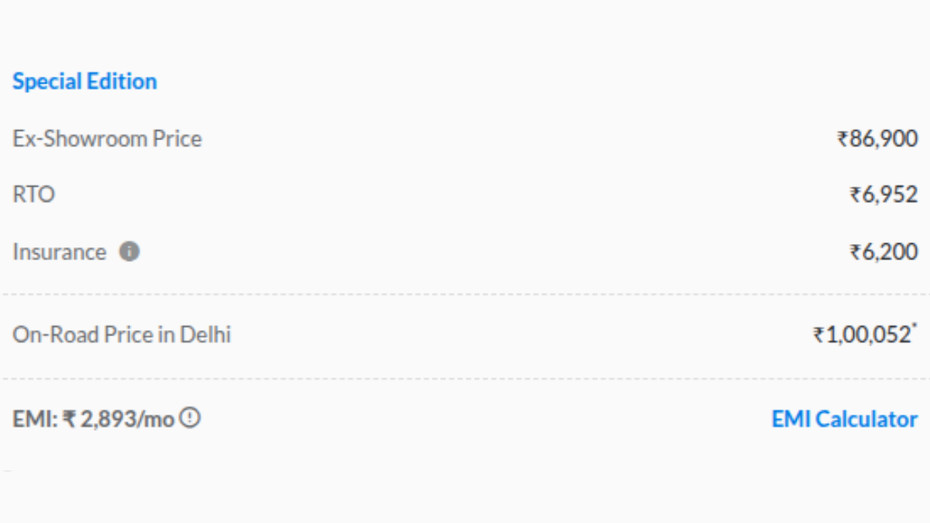
Task: Select the 2,893/mo EMI figure
Action: coord(127,419)
